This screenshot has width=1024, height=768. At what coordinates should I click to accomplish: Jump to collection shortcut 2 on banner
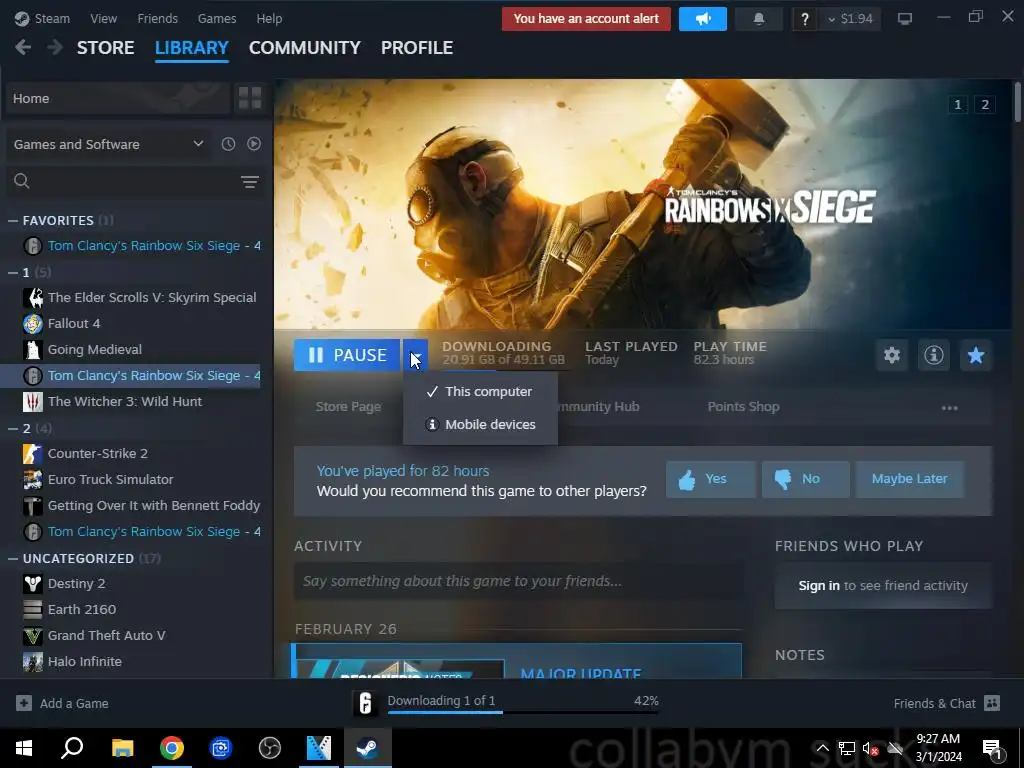point(985,104)
